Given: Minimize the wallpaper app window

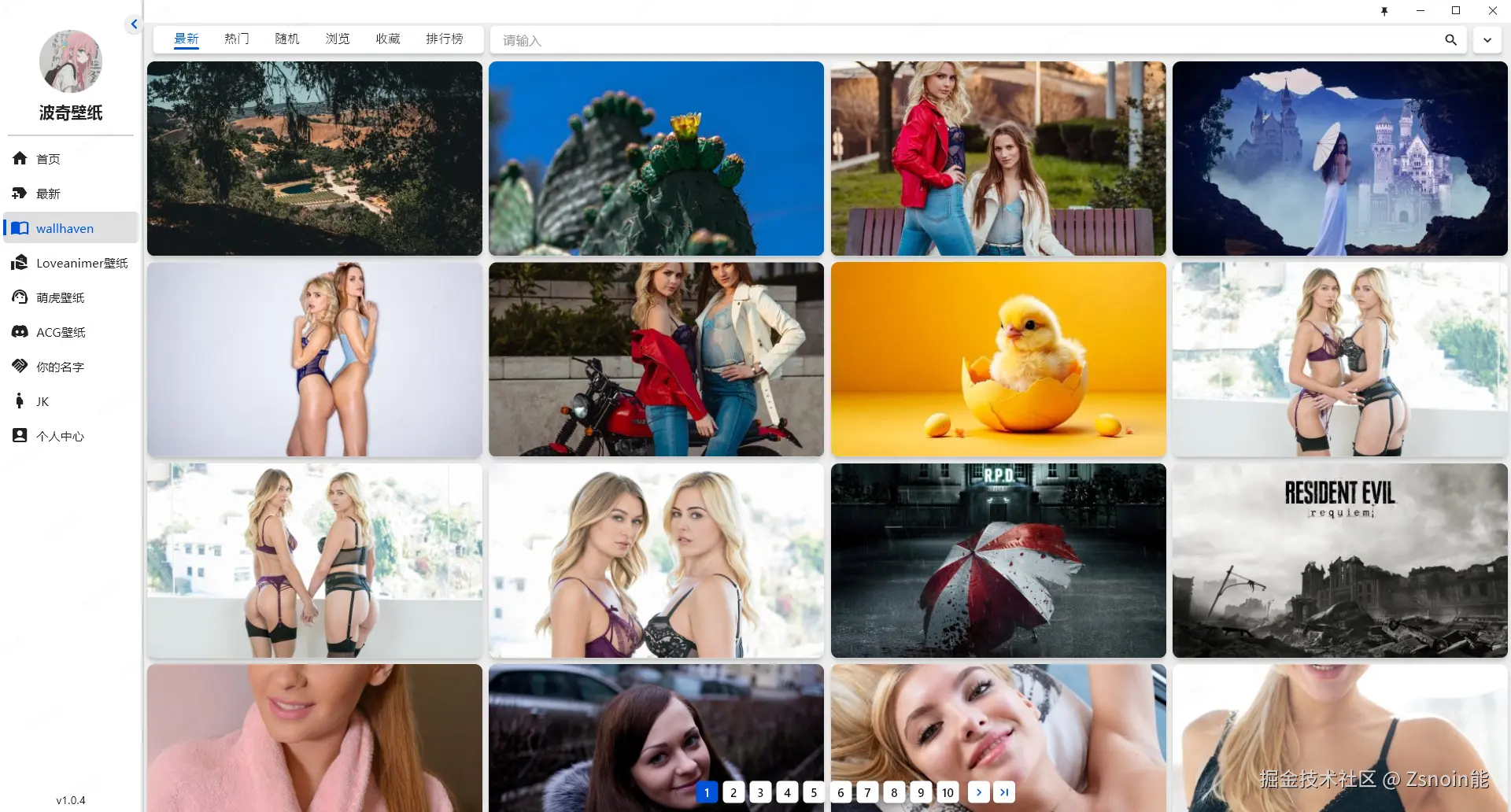Looking at the screenshot, I should point(1420,11).
